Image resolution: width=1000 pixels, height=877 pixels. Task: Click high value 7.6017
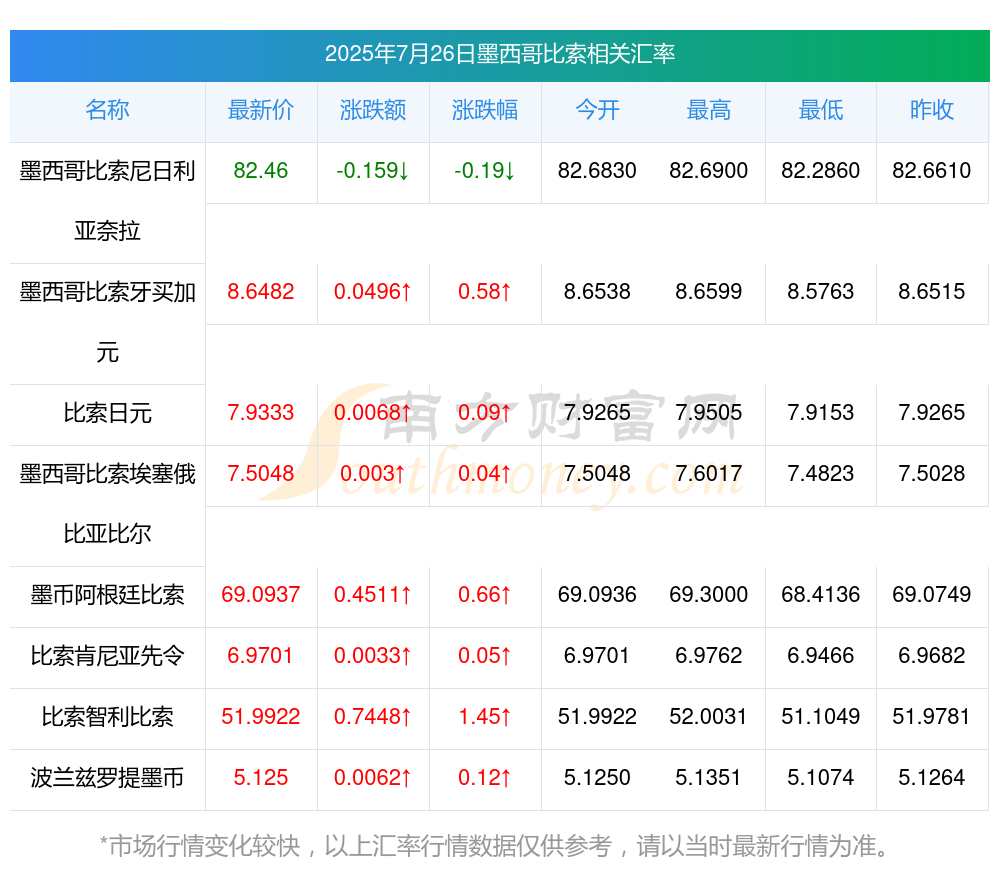(709, 474)
